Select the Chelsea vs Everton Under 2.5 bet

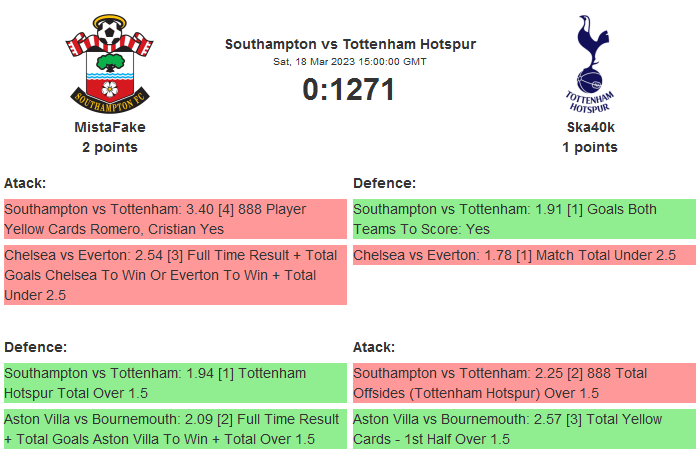(x=524, y=255)
